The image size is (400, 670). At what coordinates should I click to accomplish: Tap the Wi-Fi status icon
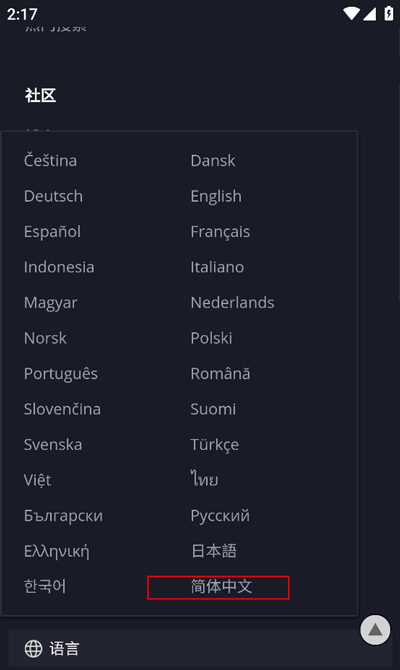coord(351,14)
